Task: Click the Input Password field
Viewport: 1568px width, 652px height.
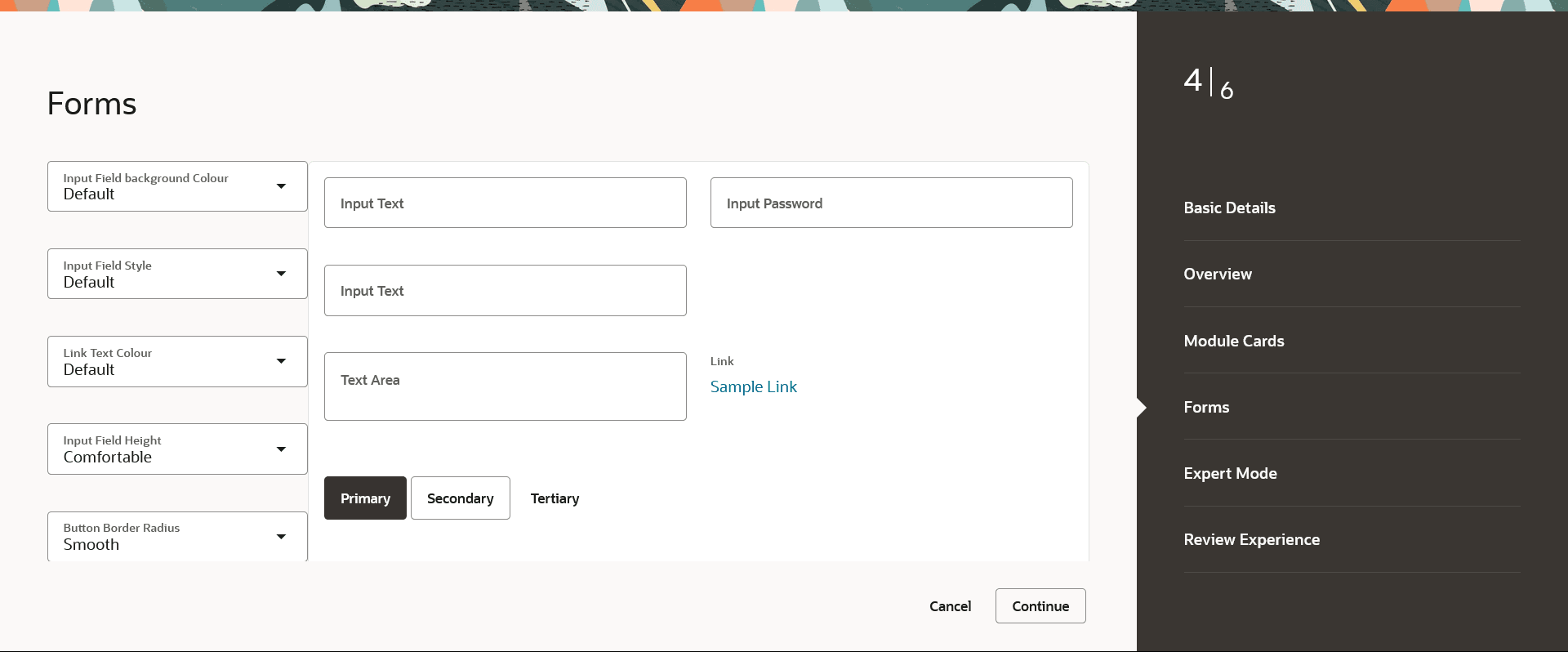Action: [891, 203]
